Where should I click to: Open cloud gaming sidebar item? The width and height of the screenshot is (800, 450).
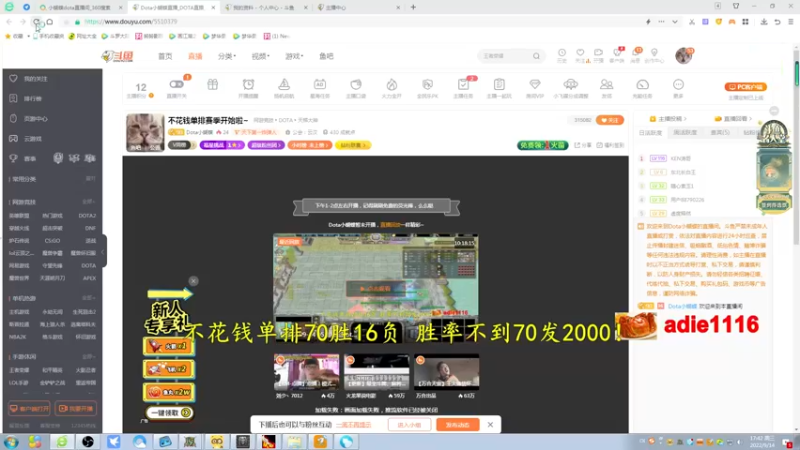pyautogui.click(x=33, y=139)
